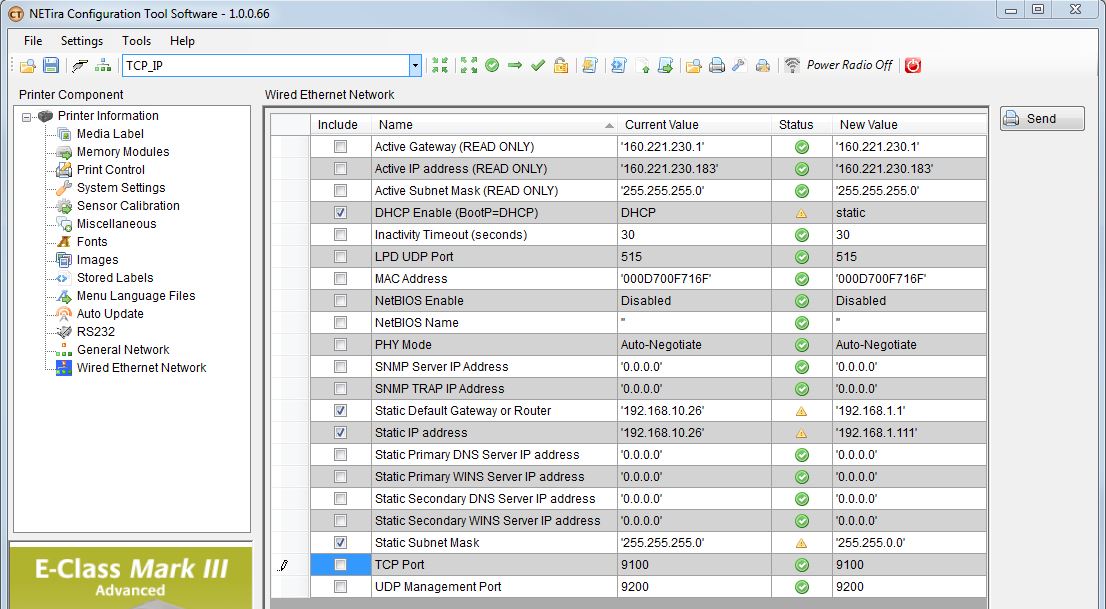The height and width of the screenshot is (609, 1106).
Task: Check Include box for MAC Address row
Action: 340,279
